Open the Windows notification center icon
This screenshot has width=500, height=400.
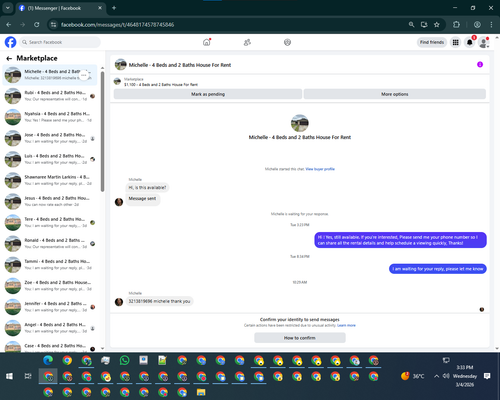487,376
